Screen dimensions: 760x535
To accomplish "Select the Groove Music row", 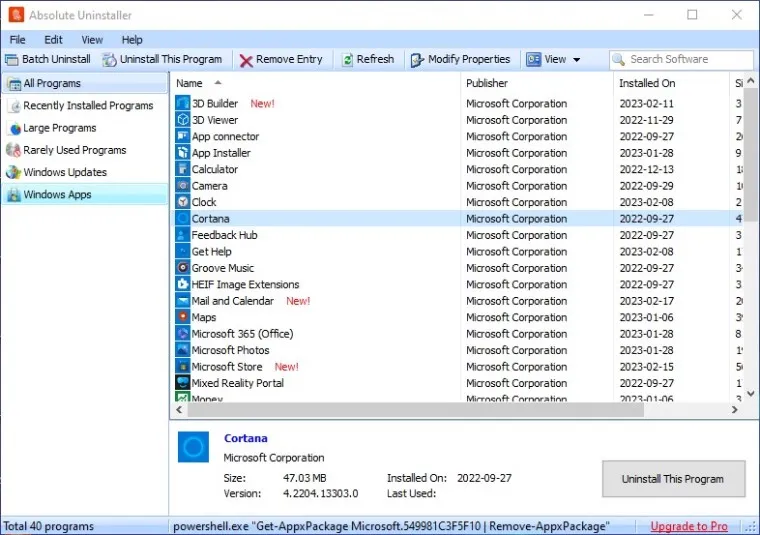I will point(223,268).
